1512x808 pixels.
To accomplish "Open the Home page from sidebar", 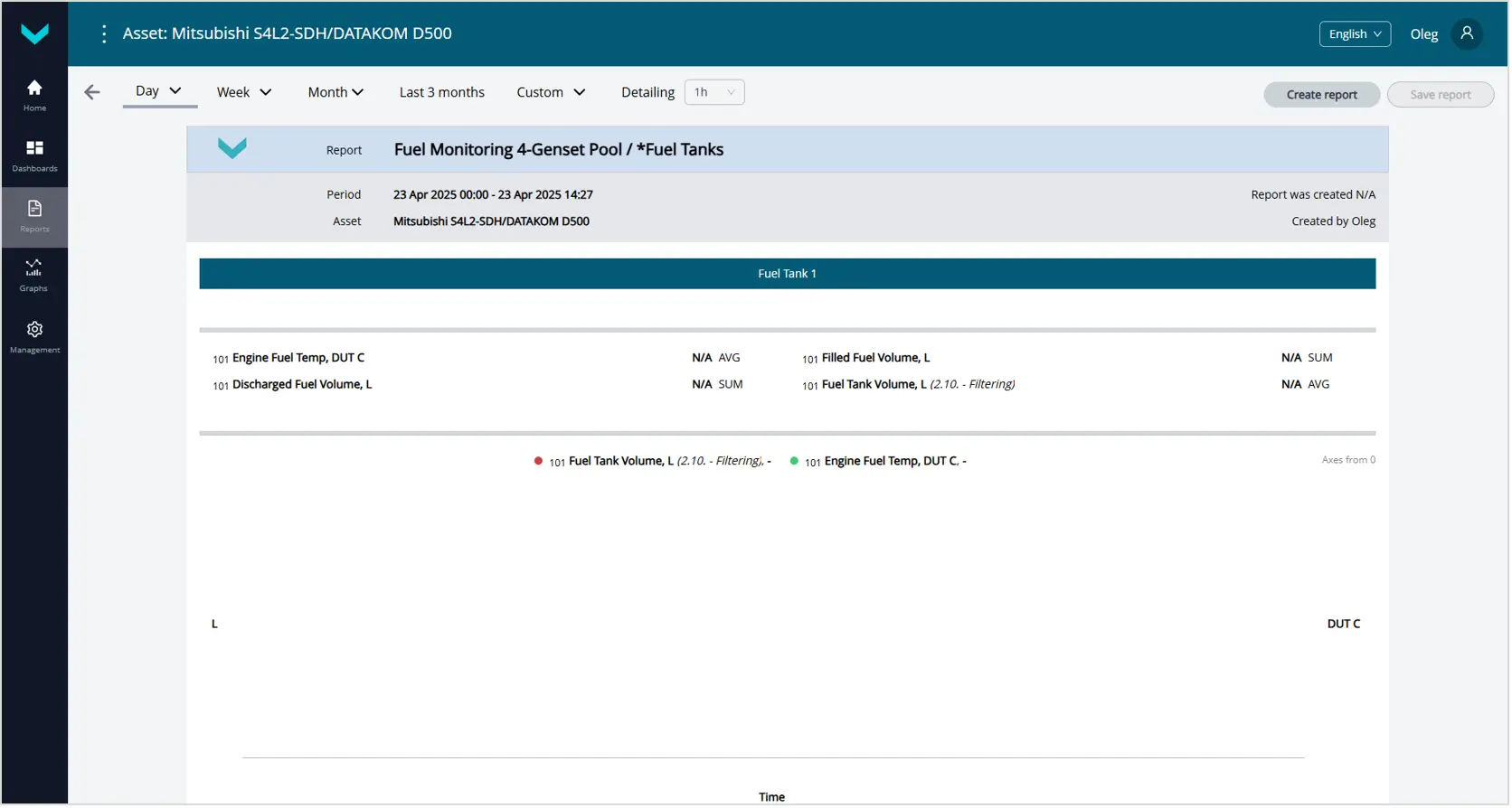I will click(x=34, y=95).
